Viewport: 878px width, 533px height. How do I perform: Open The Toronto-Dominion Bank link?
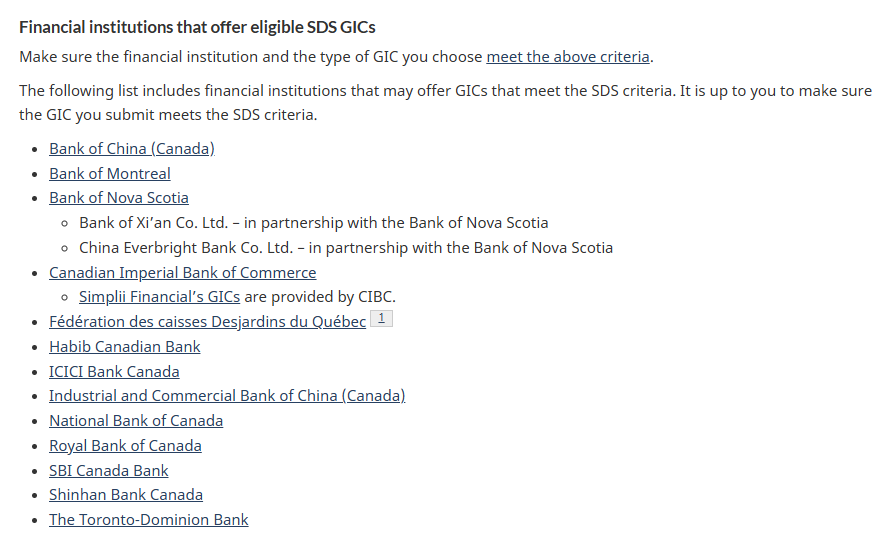pos(149,520)
